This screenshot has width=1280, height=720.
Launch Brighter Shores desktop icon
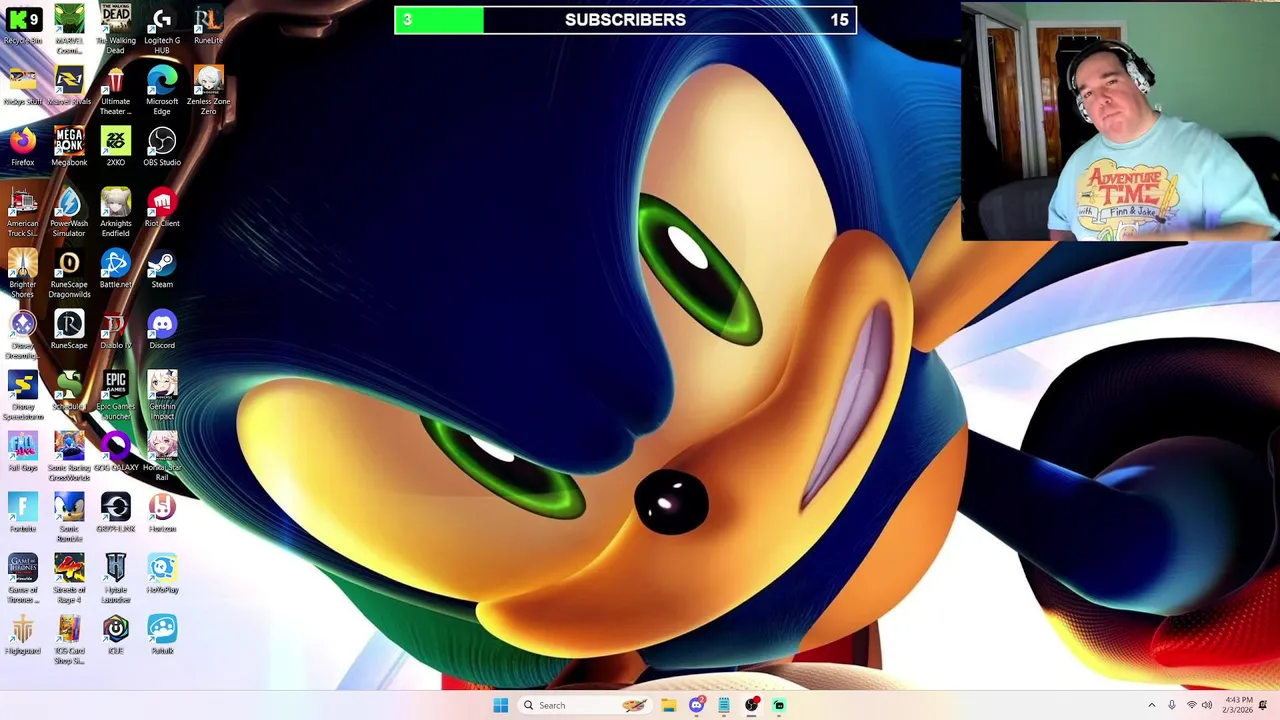23,274
